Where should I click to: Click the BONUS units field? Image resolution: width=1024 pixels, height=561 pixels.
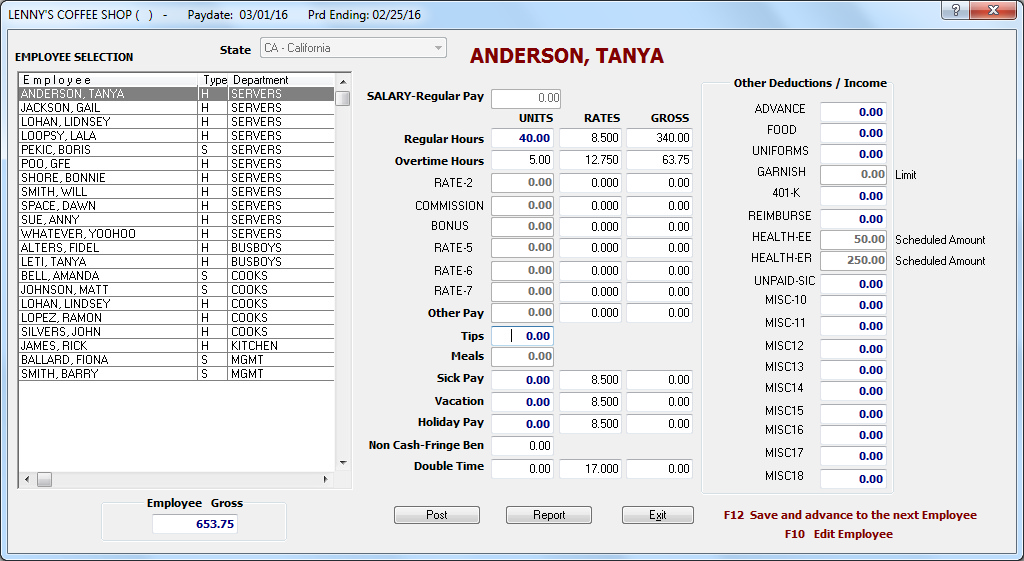tap(522, 227)
